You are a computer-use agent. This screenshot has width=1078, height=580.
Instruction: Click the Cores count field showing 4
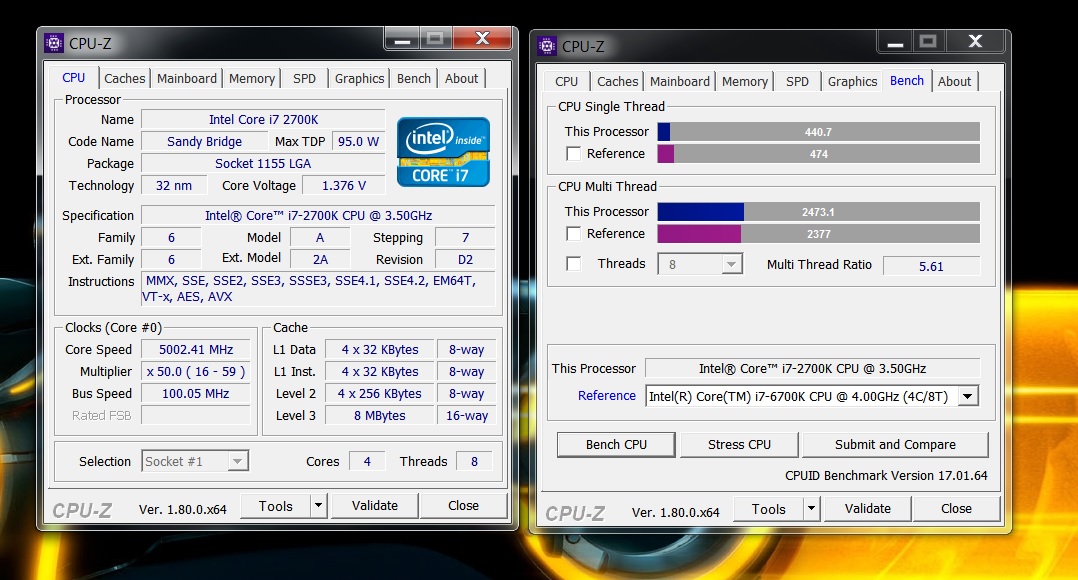367,462
